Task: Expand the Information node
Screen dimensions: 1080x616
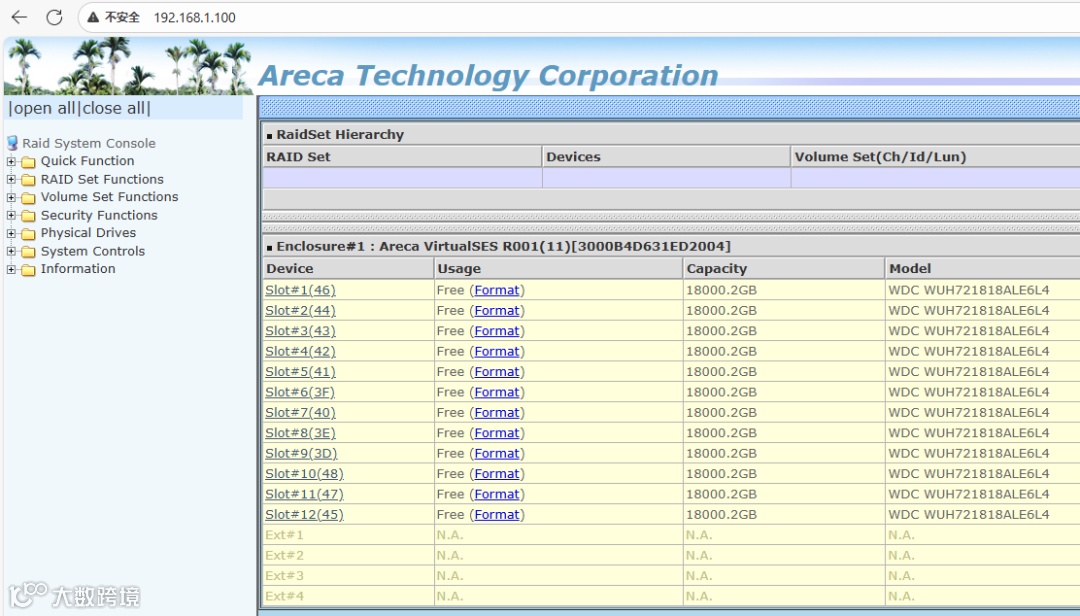Action: (x=11, y=269)
